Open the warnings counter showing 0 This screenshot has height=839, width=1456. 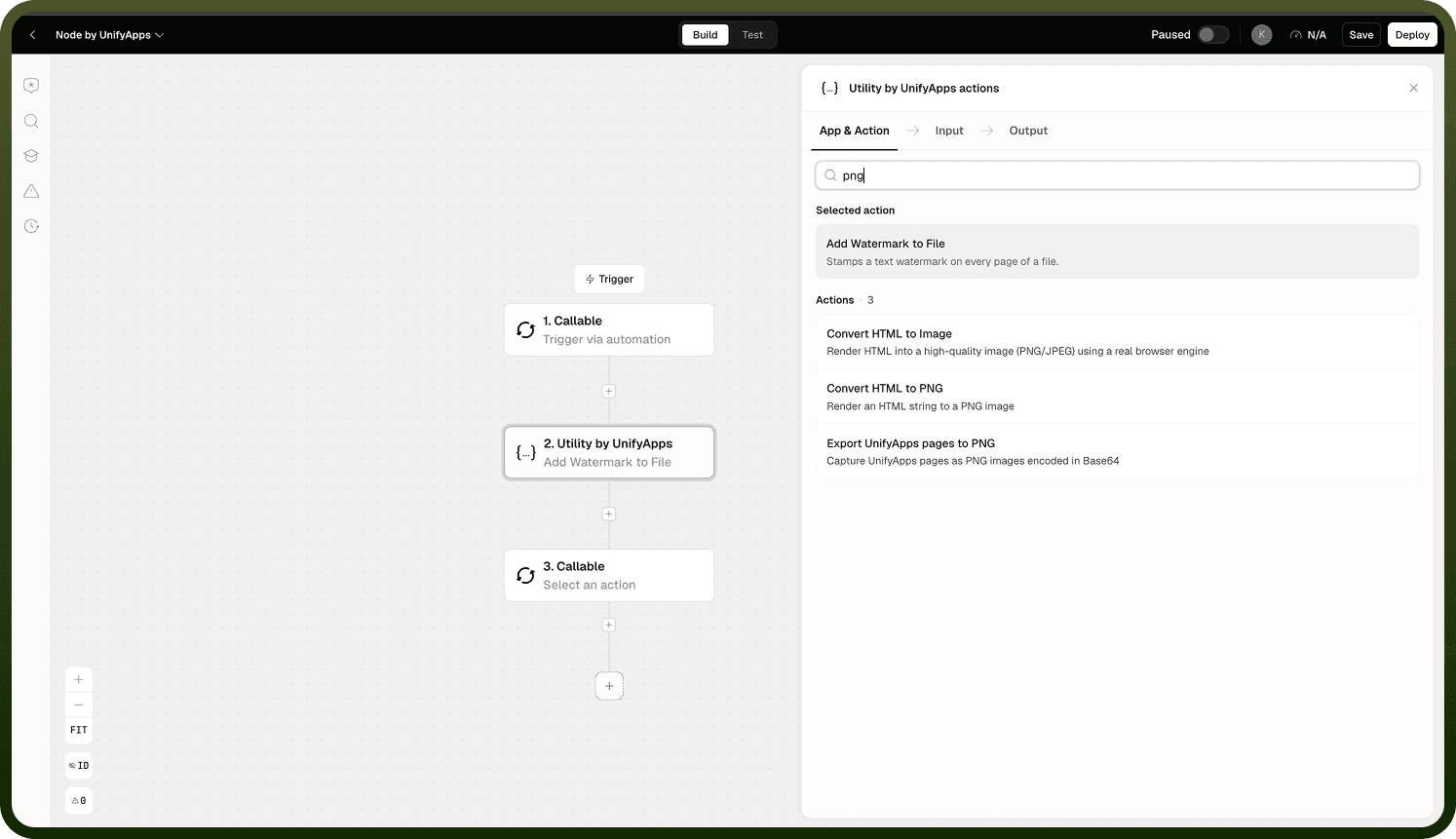[x=79, y=801]
